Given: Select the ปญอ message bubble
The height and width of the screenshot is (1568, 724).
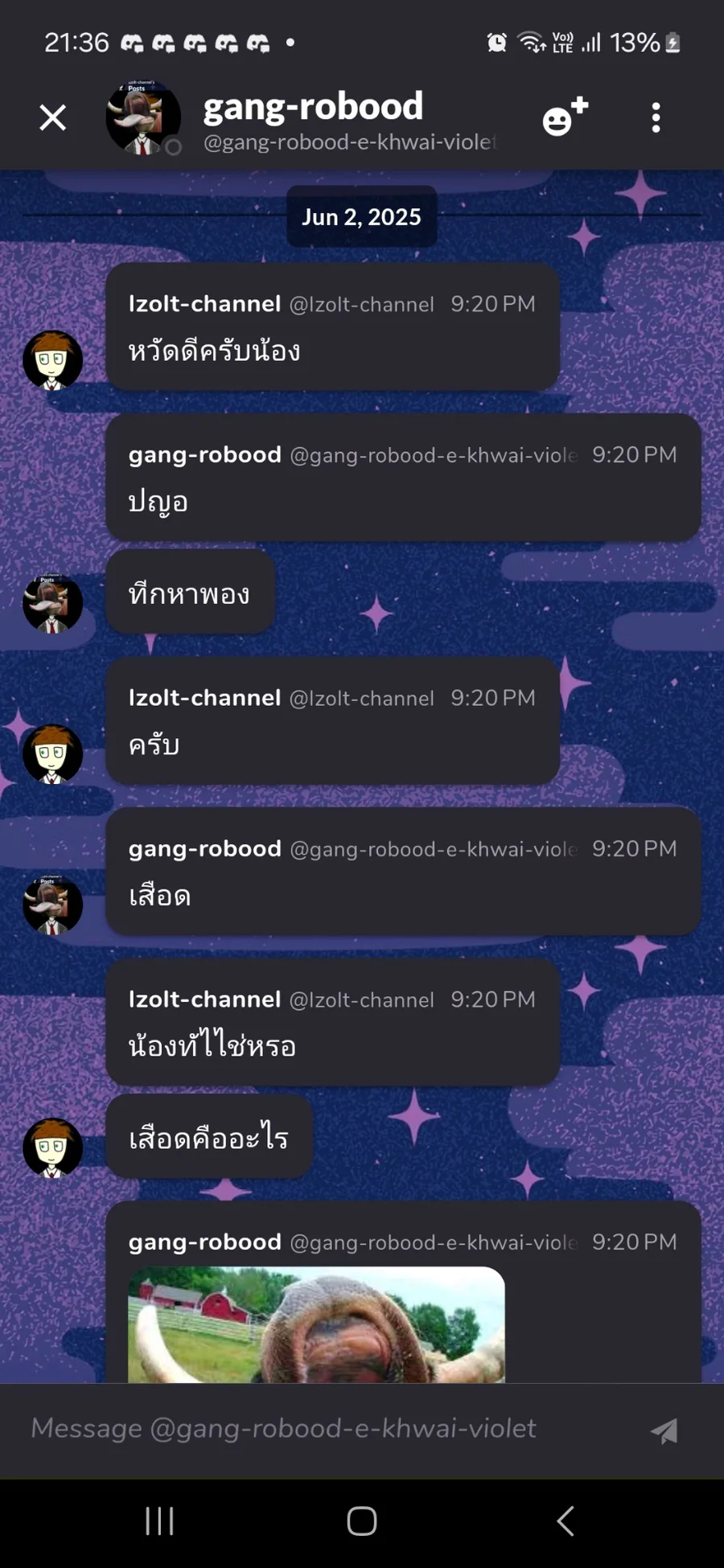Looking at the screenshot, I should [x=403, y=478].
